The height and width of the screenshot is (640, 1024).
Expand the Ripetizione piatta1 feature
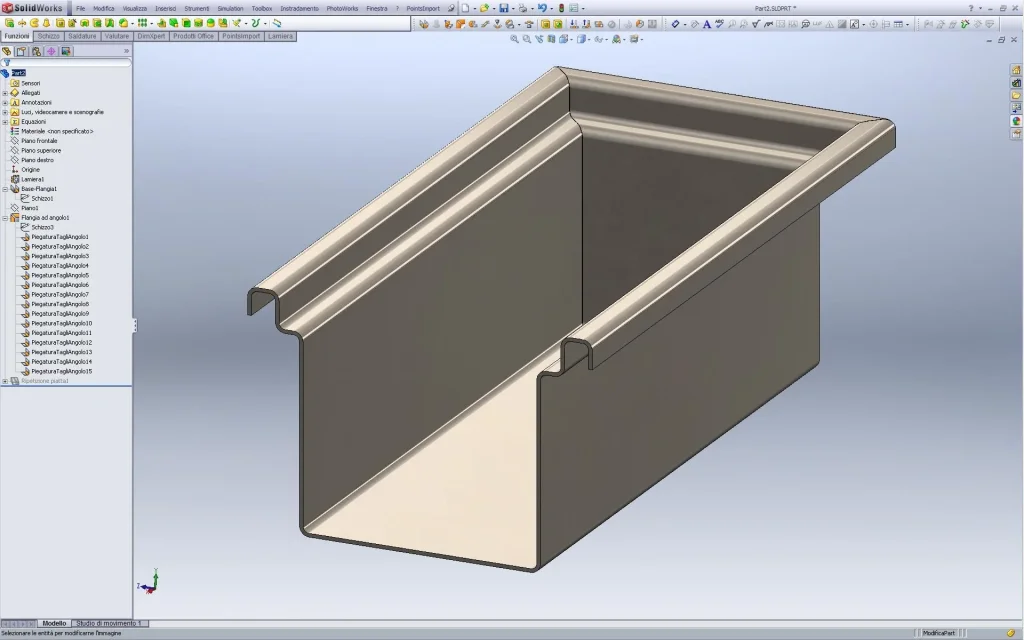point(5,381)
